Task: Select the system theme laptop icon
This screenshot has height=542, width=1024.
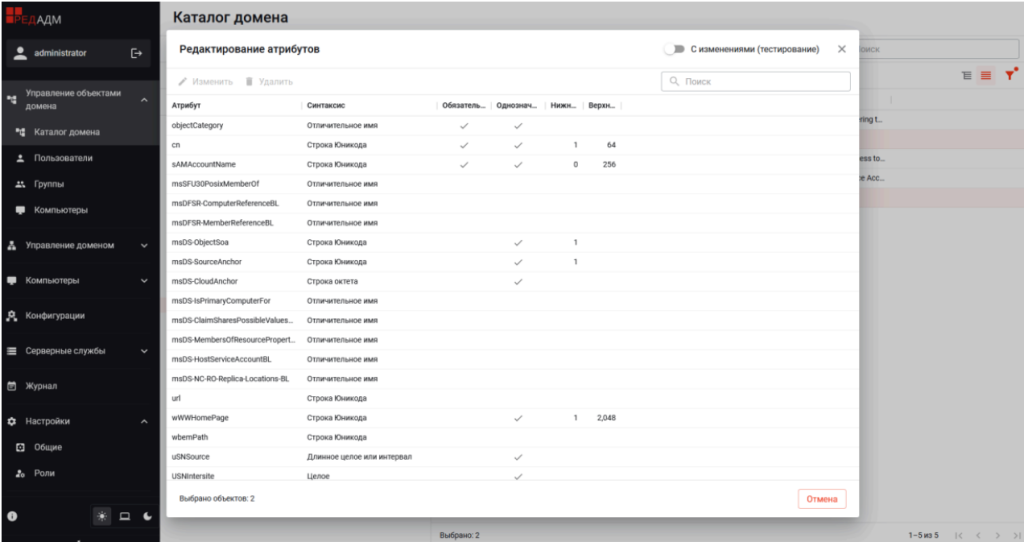Action: [x=125, y=516]
